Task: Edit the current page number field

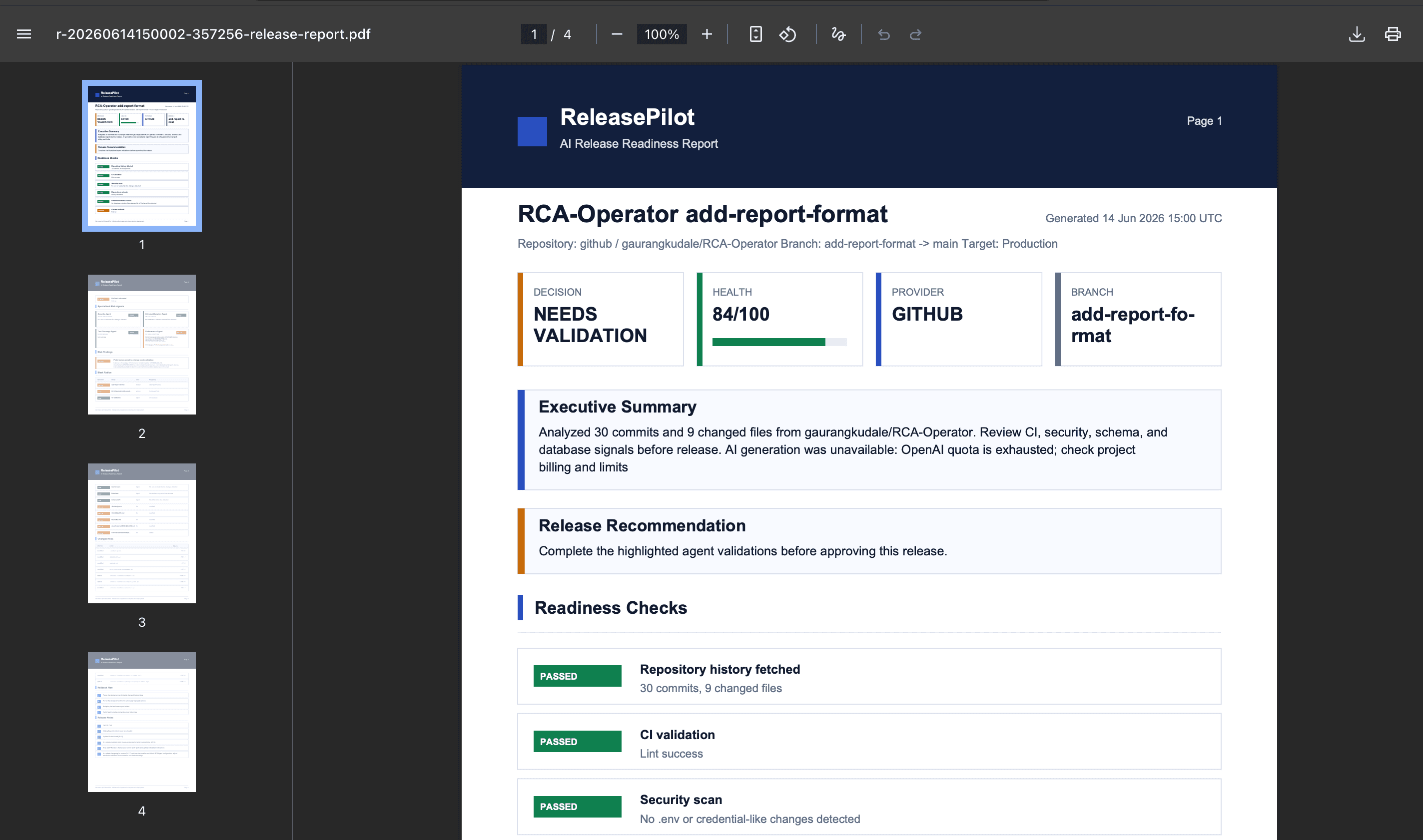Action: 534,34
